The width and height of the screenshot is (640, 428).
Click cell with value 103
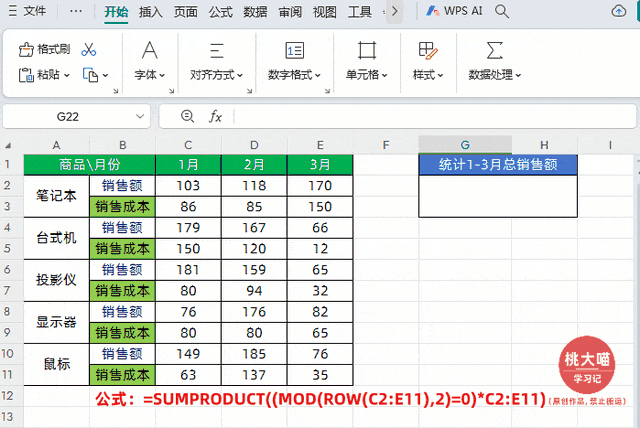[x=188, y=186]
